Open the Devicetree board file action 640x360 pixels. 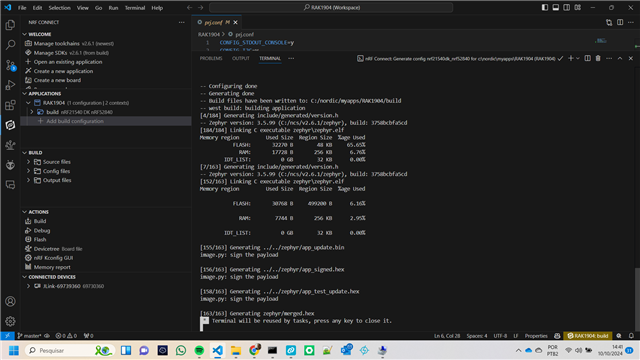[58, 249]
